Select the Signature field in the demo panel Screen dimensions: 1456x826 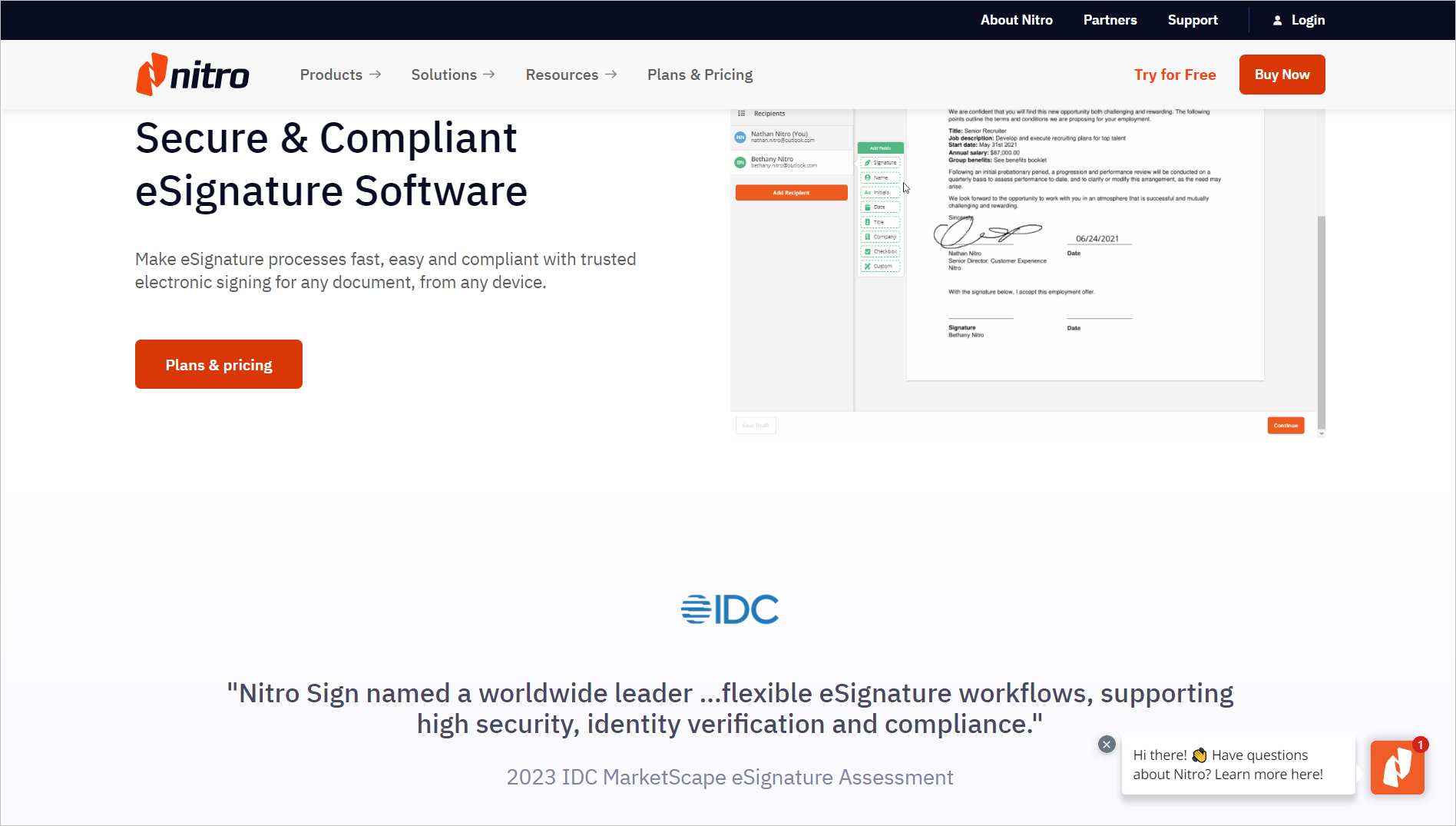click(x=880, y=163)
